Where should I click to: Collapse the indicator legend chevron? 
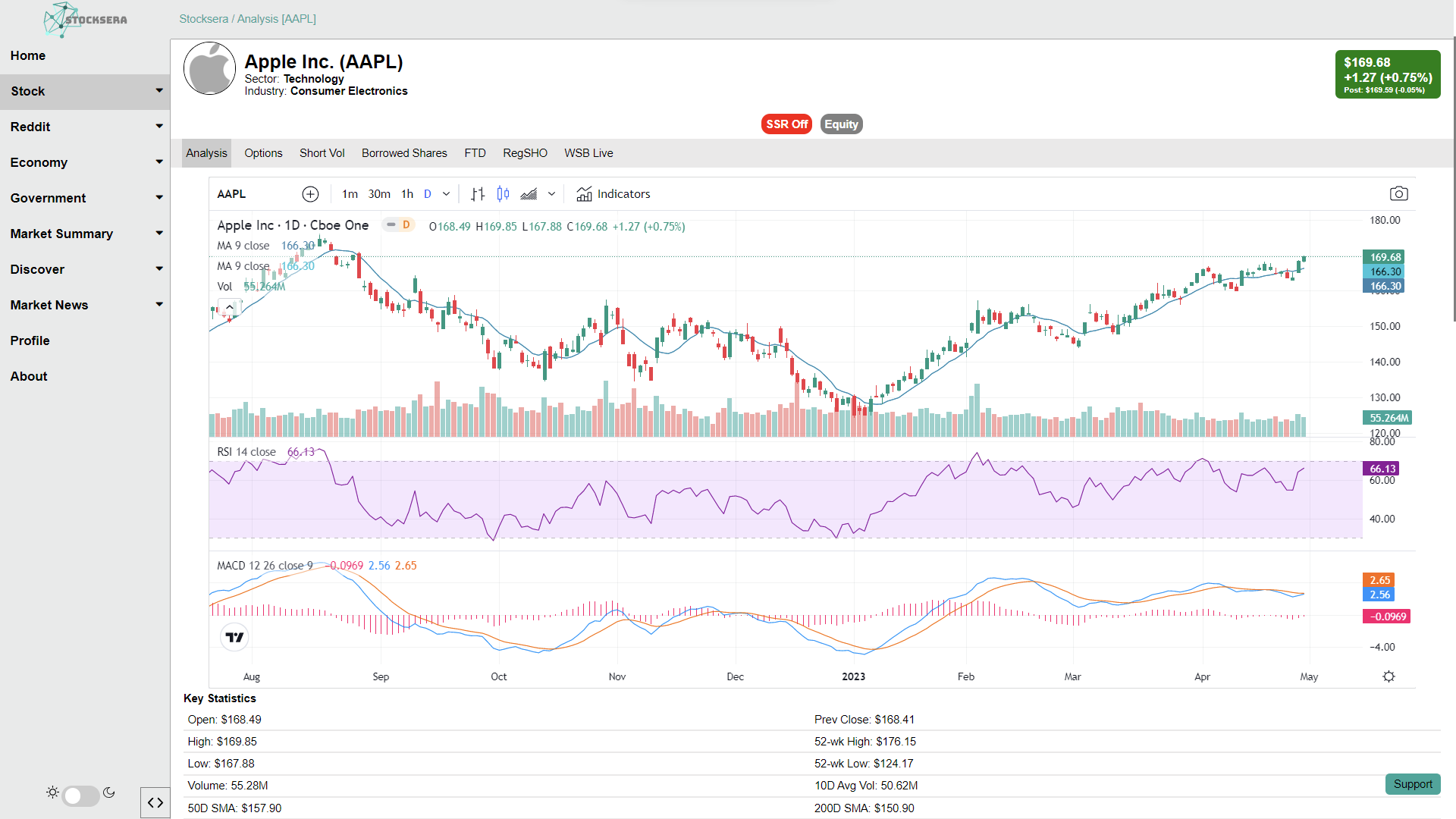(229, 307)
